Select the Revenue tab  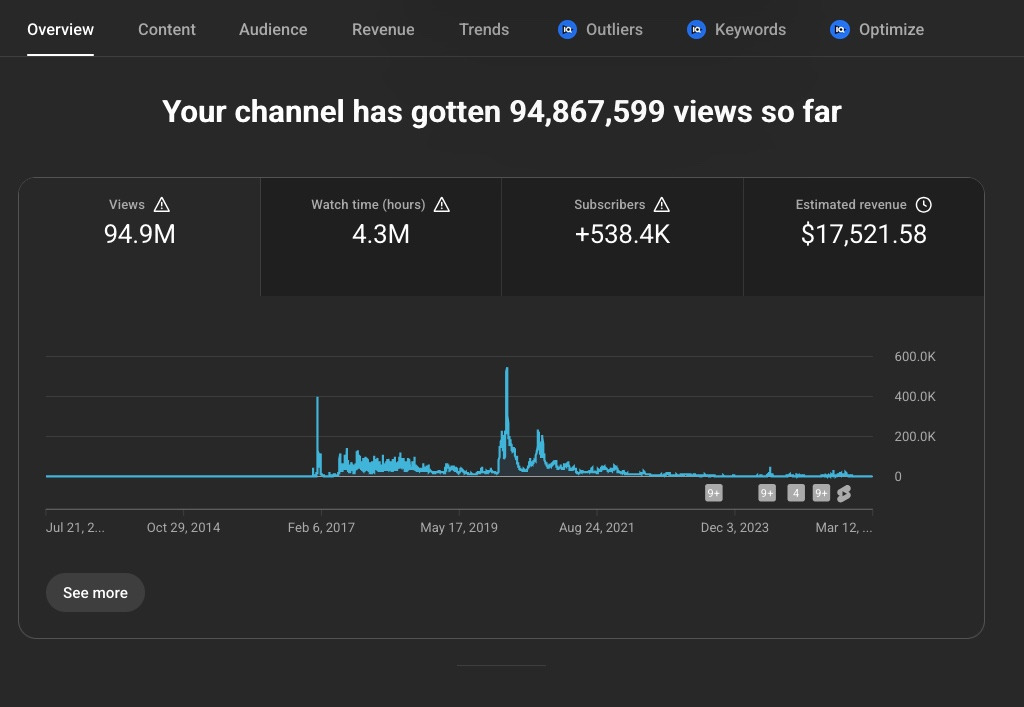pyautogui.click(x=383, y=30)
